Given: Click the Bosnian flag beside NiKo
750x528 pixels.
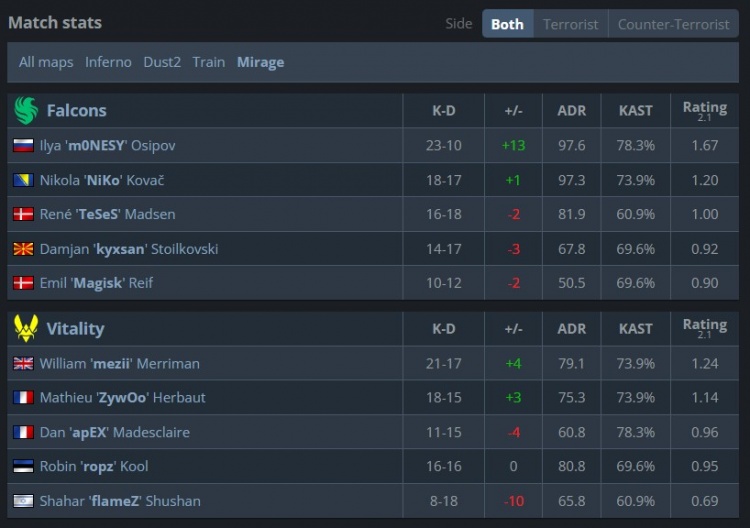Looking at the screenshot, I should pyautogui.click(x=23, y=180).
